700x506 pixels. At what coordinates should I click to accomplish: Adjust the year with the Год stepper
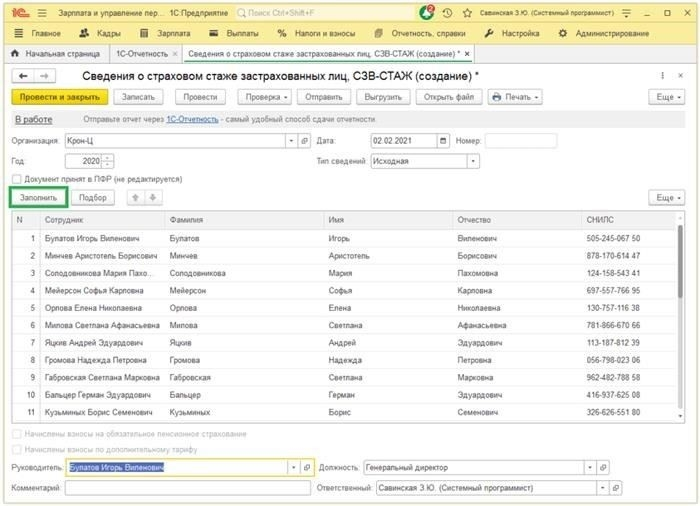tap(108, 161)
